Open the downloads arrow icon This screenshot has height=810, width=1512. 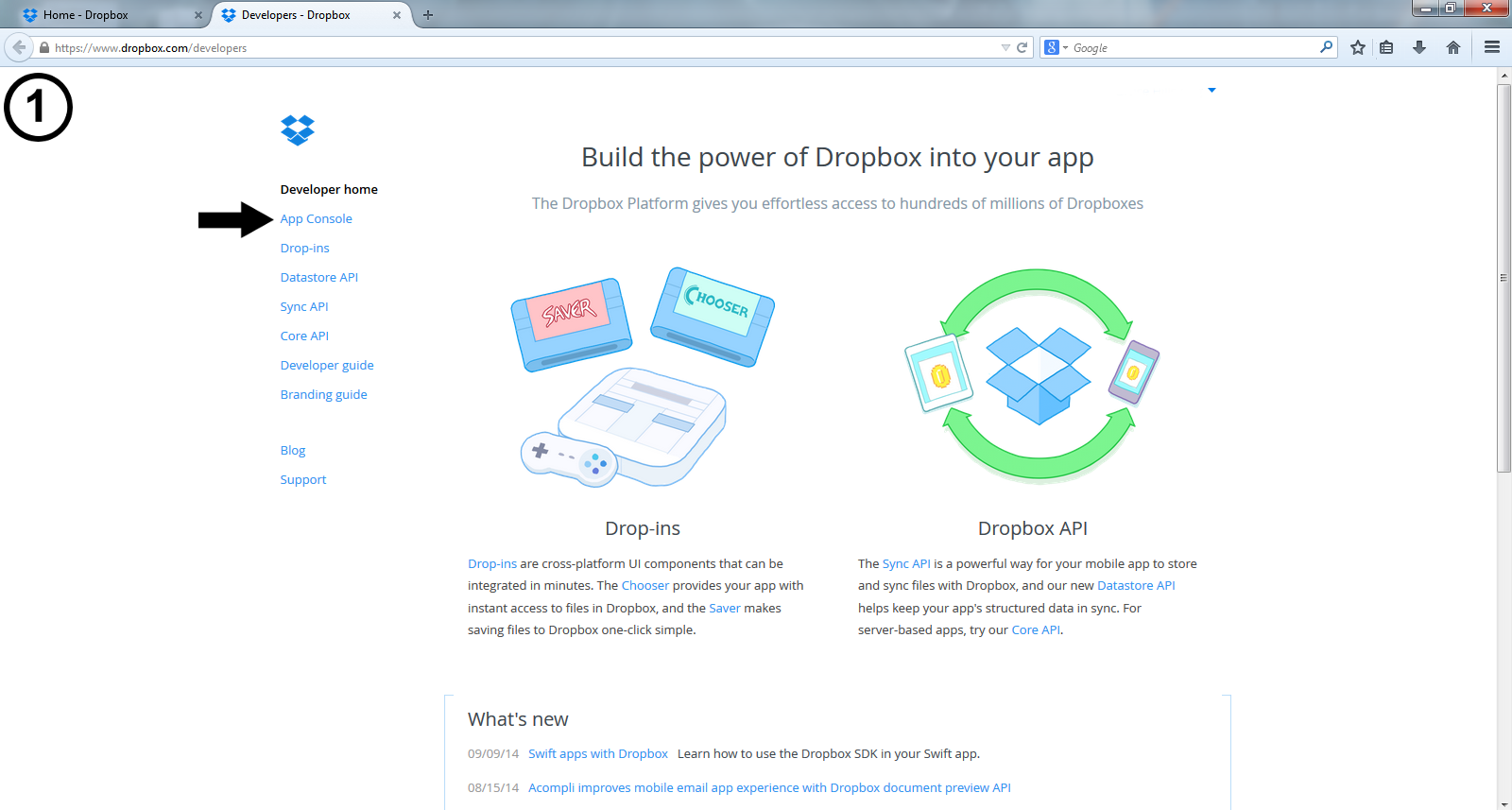click(1419, 47)
